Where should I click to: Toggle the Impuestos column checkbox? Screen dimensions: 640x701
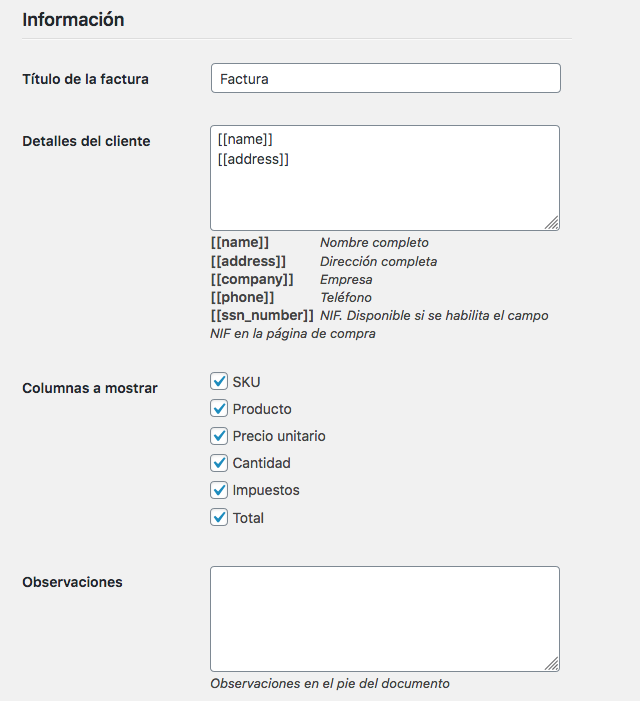click(x=219, y=490)
